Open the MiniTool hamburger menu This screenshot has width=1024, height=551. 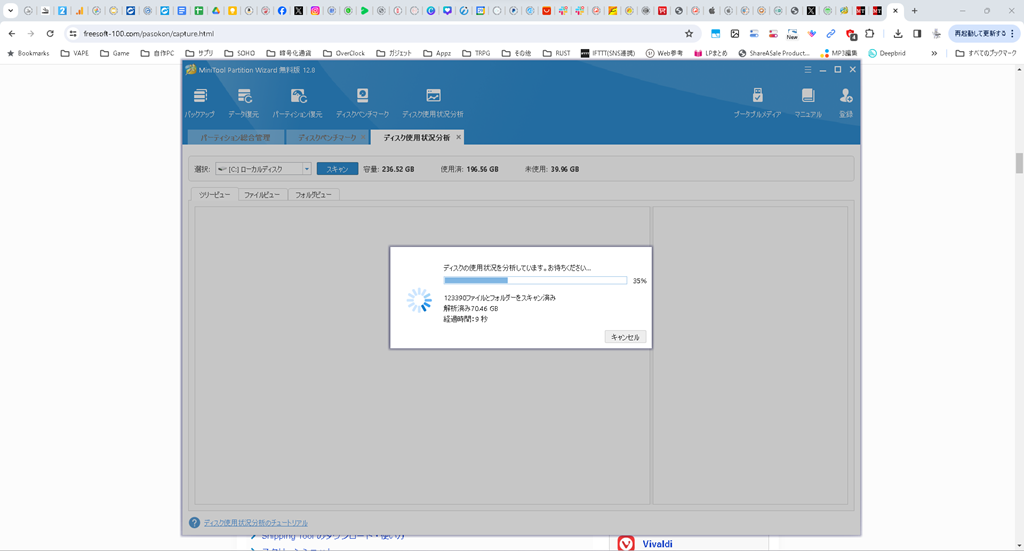pyautogui.click(x=808, y=70)
